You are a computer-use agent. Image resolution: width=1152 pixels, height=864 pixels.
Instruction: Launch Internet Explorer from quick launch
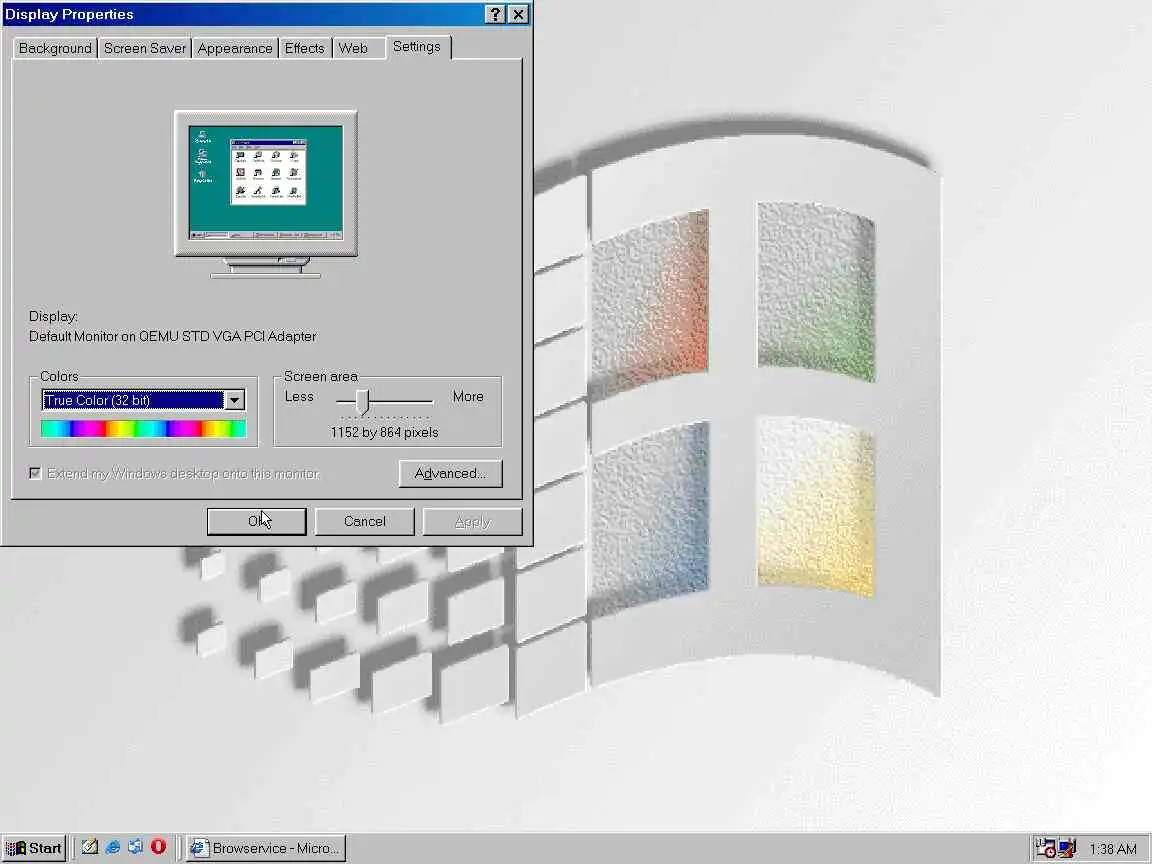(x=112, y=847)
